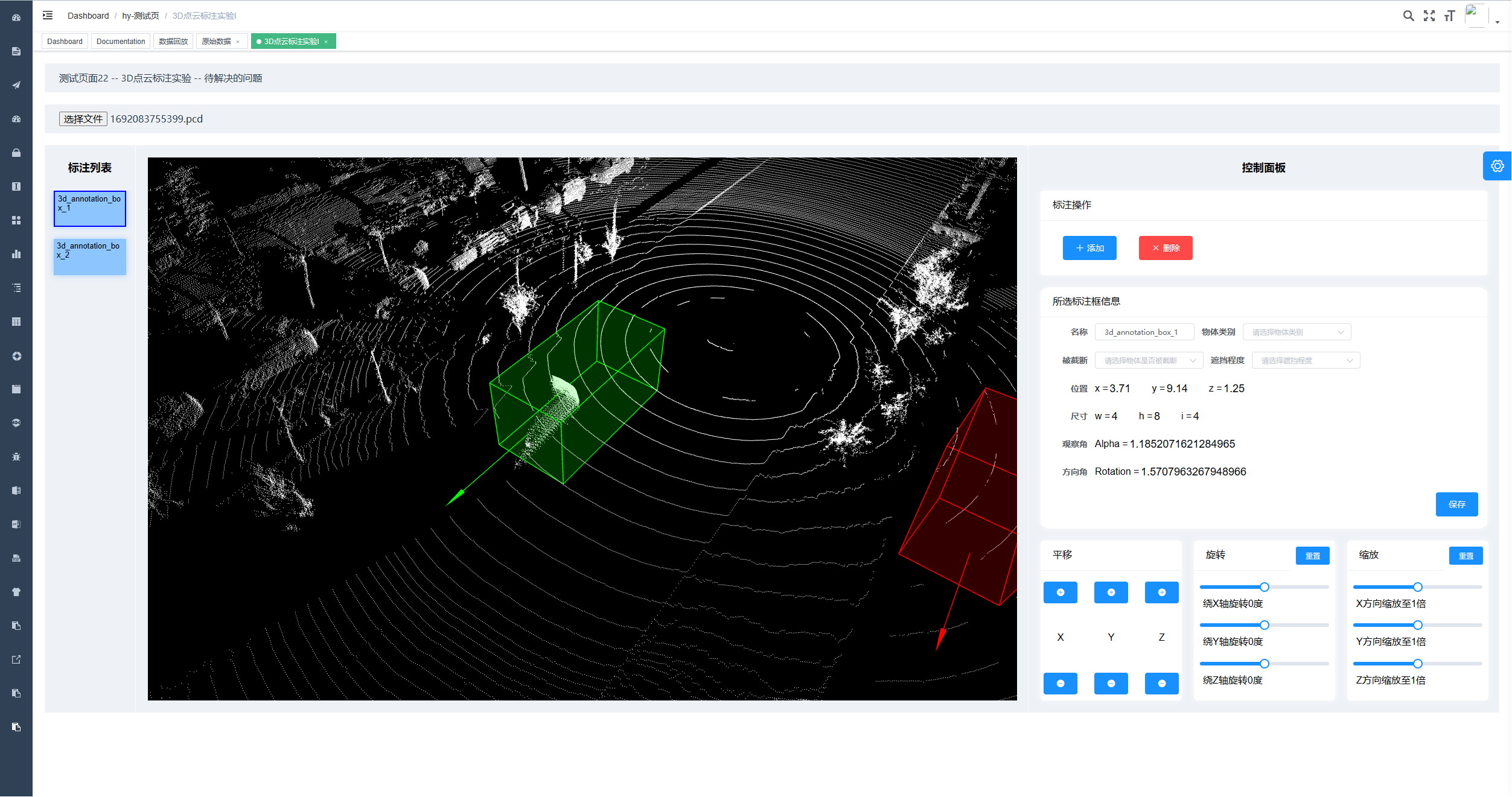Switch to the Documentation tab
The image size is (1512, 797).
coord(121,42)
